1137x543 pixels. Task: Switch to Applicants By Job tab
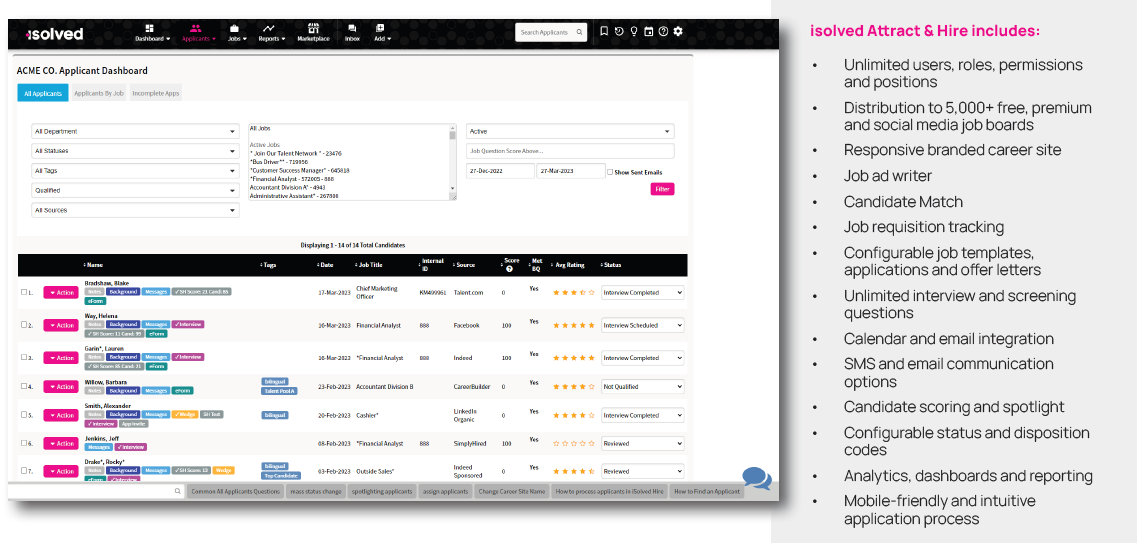point(99,93)
